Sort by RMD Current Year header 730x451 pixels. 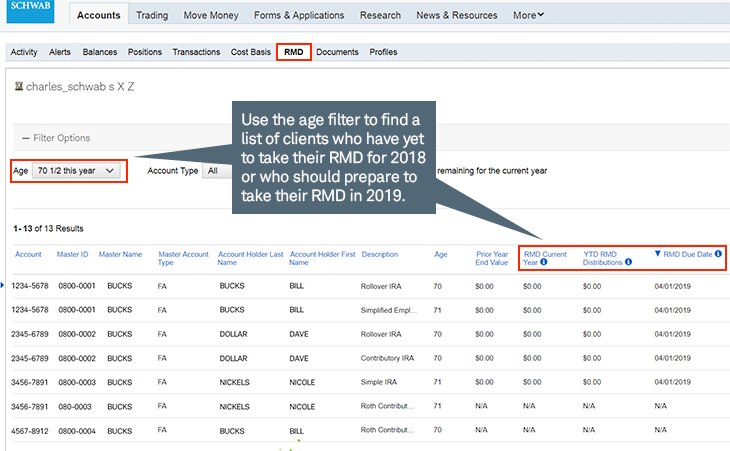(x=545, y=258)
